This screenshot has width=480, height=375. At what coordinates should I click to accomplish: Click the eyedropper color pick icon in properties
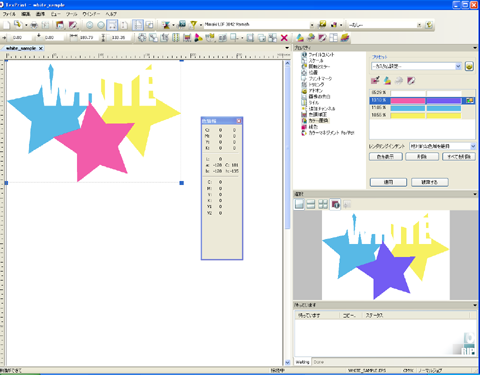375,80
